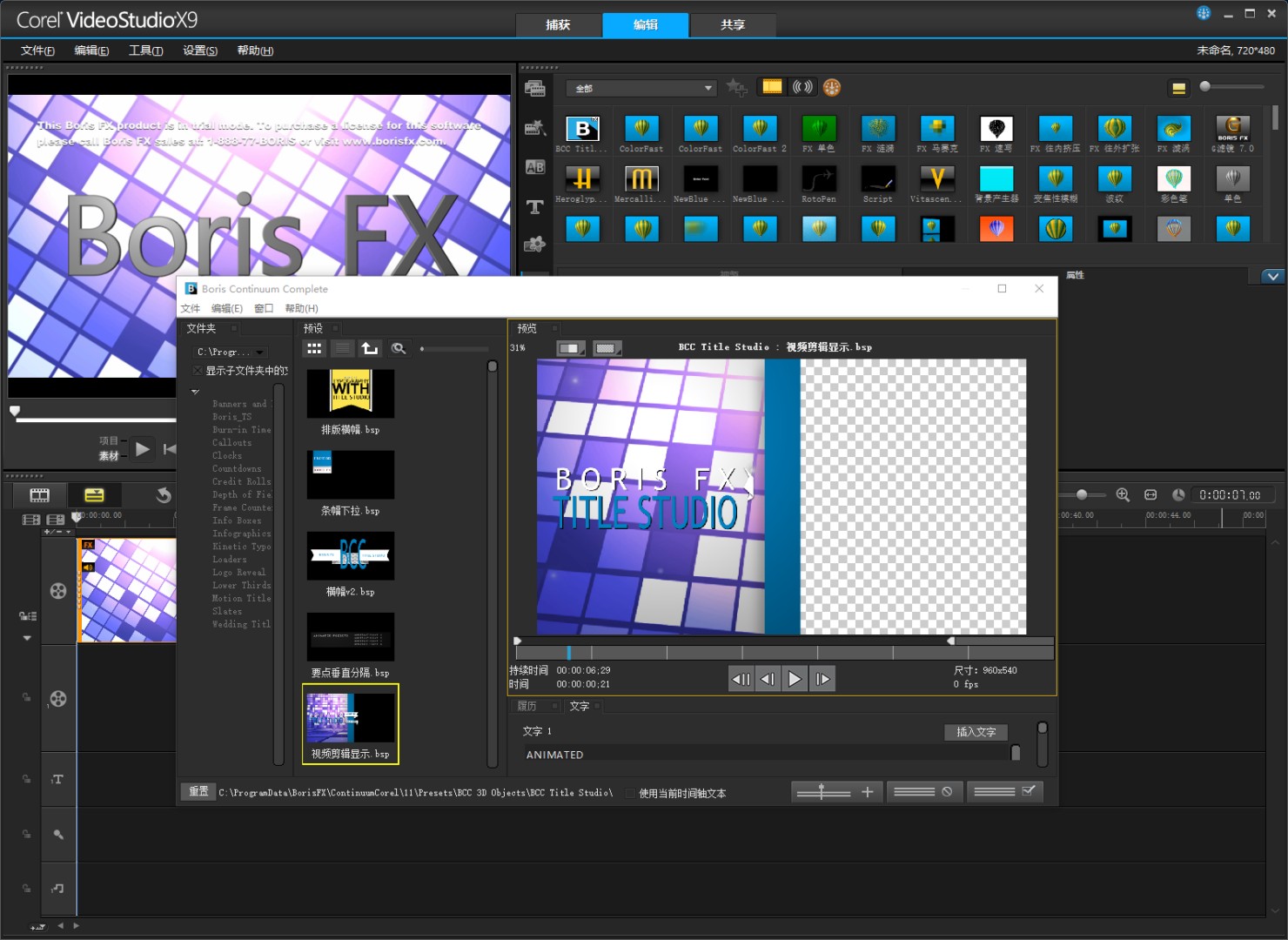The image size is (1288, 940).
Task: Toggle 显示子文件夹中的 checkbox
Action: pyautogui.click(x=198, y=371)
